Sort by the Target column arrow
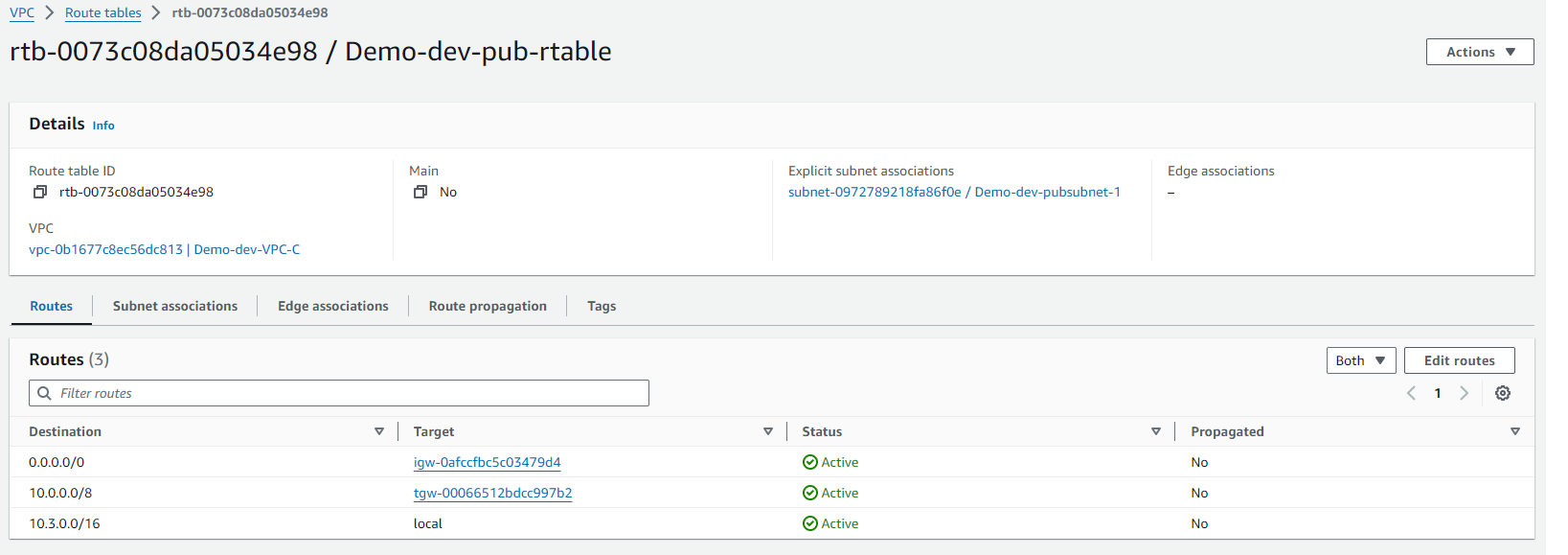This screenshot has width=1568, height=555. click(768, 431)
